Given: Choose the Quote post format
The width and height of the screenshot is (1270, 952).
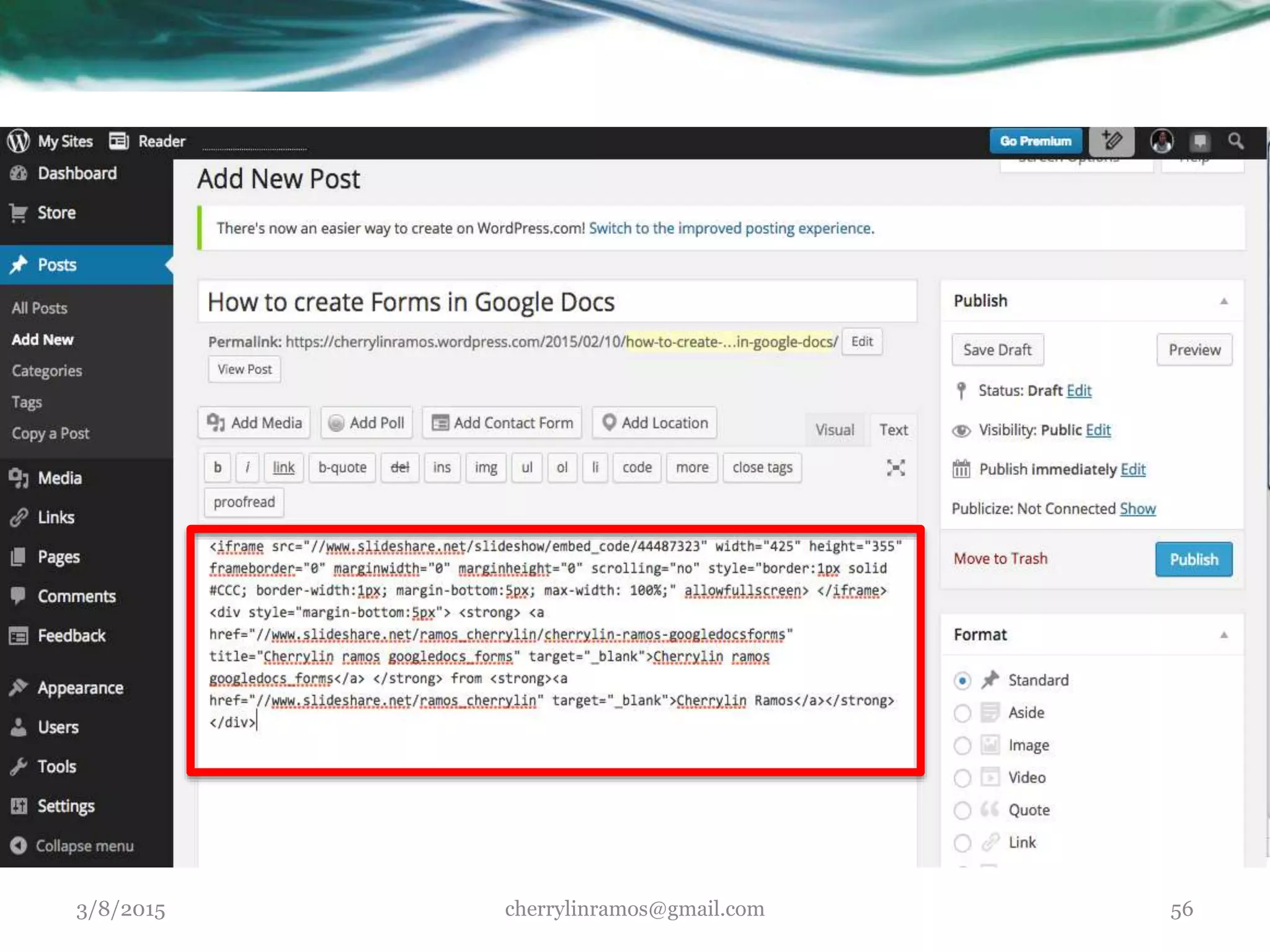Looking at the screenshot, I should [x=962, y=810].
